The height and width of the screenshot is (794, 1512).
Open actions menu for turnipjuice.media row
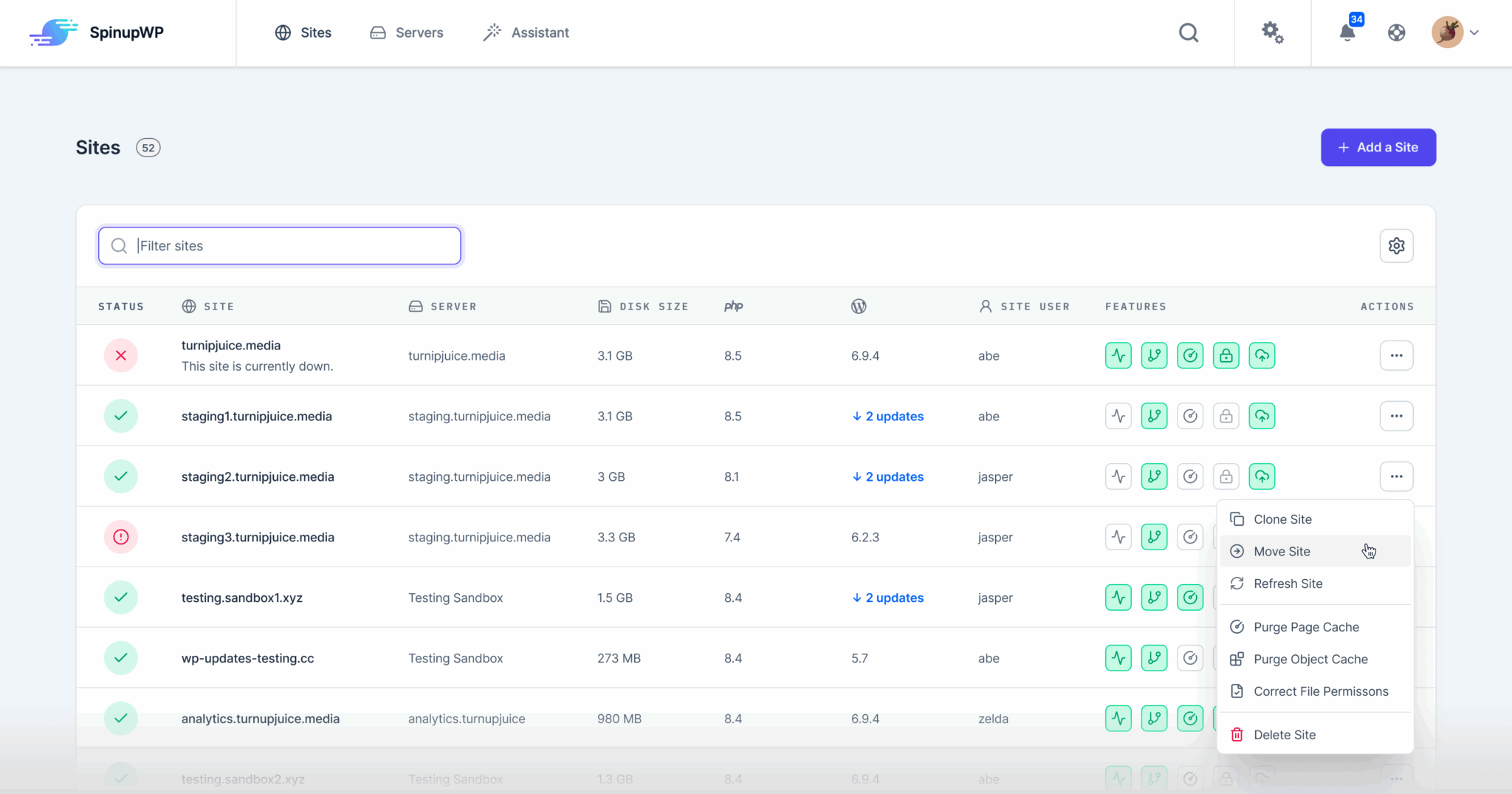[x=1396, y=356]
